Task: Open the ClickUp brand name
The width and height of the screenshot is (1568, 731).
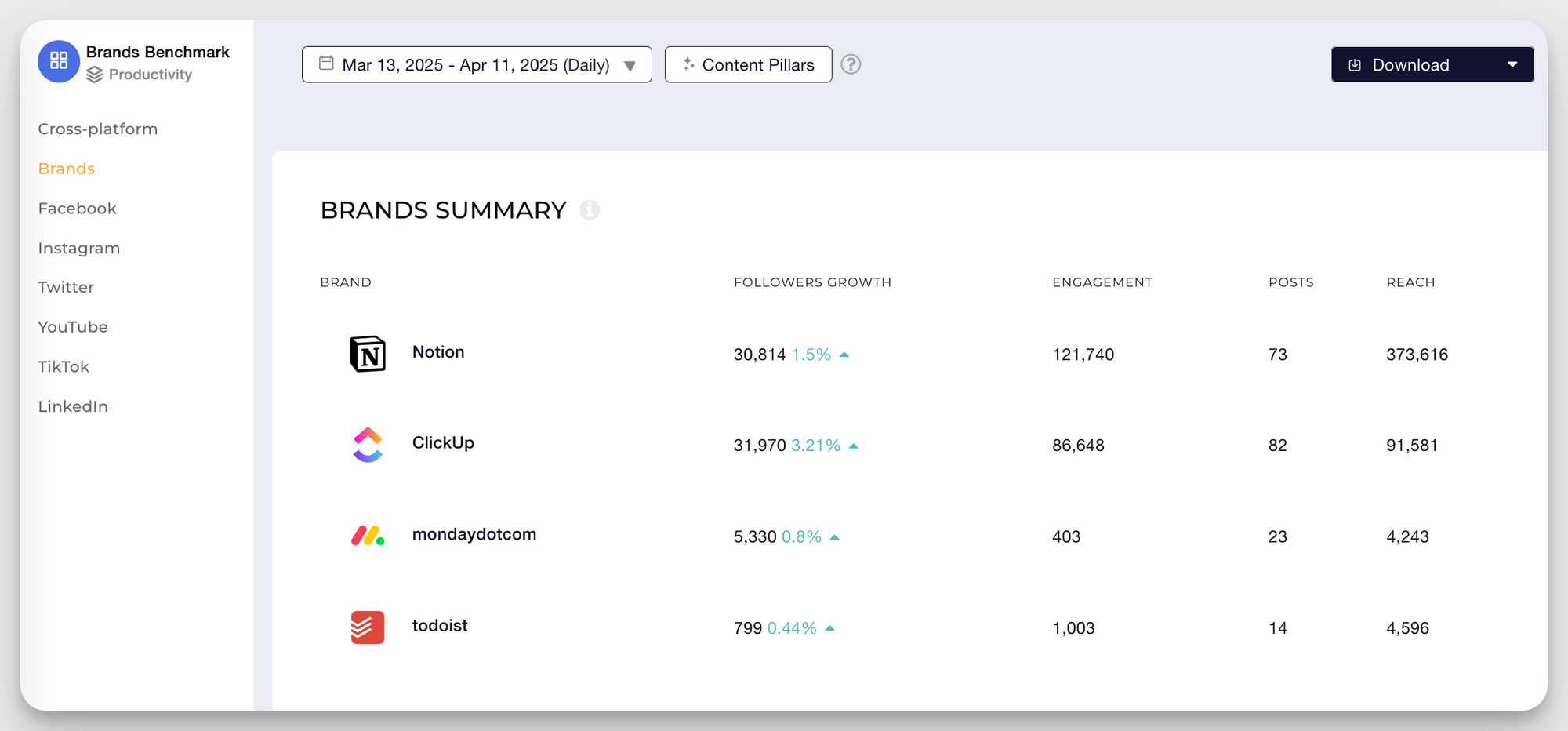Action: tap(443, 443)
